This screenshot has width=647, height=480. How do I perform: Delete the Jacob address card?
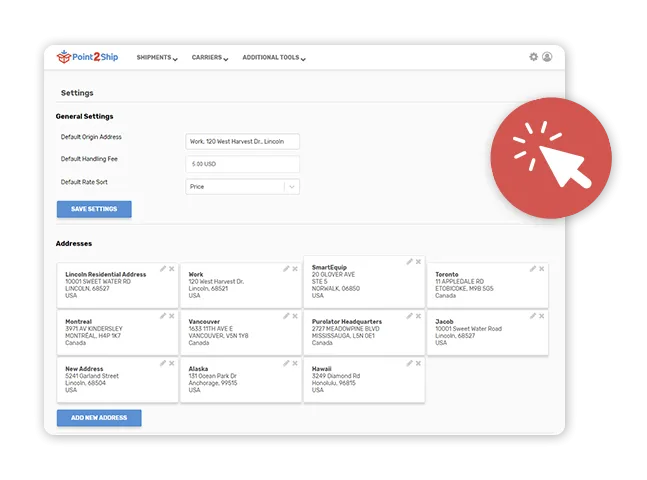[542, 316]
